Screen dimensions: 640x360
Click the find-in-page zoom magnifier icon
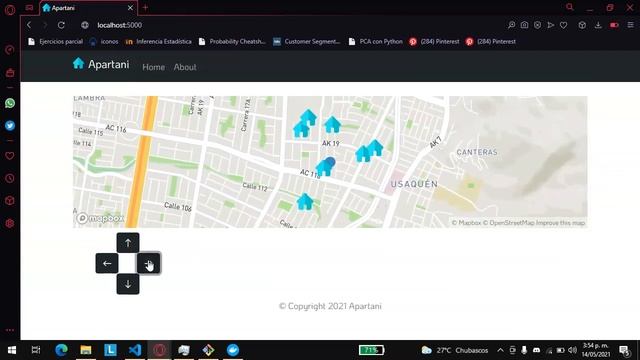point(511,25)
